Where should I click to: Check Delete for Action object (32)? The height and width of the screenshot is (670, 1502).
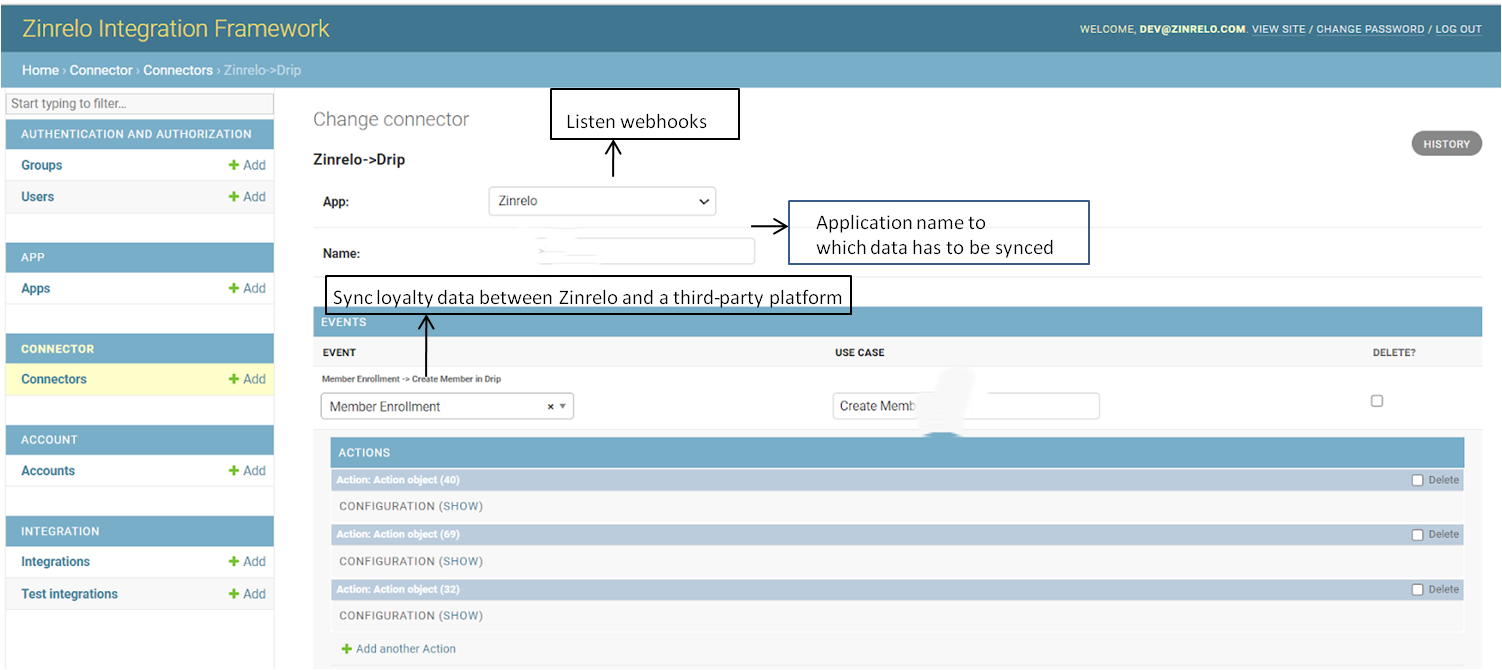tap(1417, 590)
